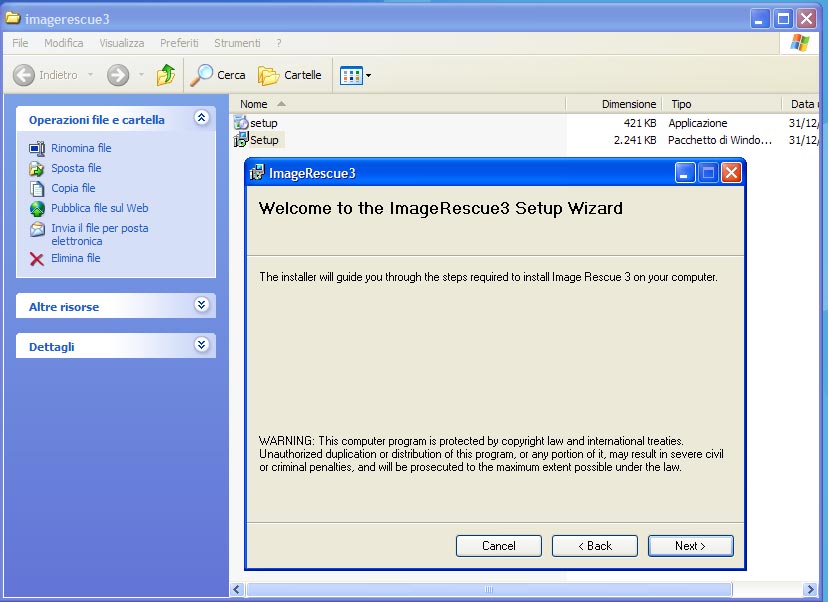Expand the Dettagli panel
Screen dimensions: 828x602
201,345
